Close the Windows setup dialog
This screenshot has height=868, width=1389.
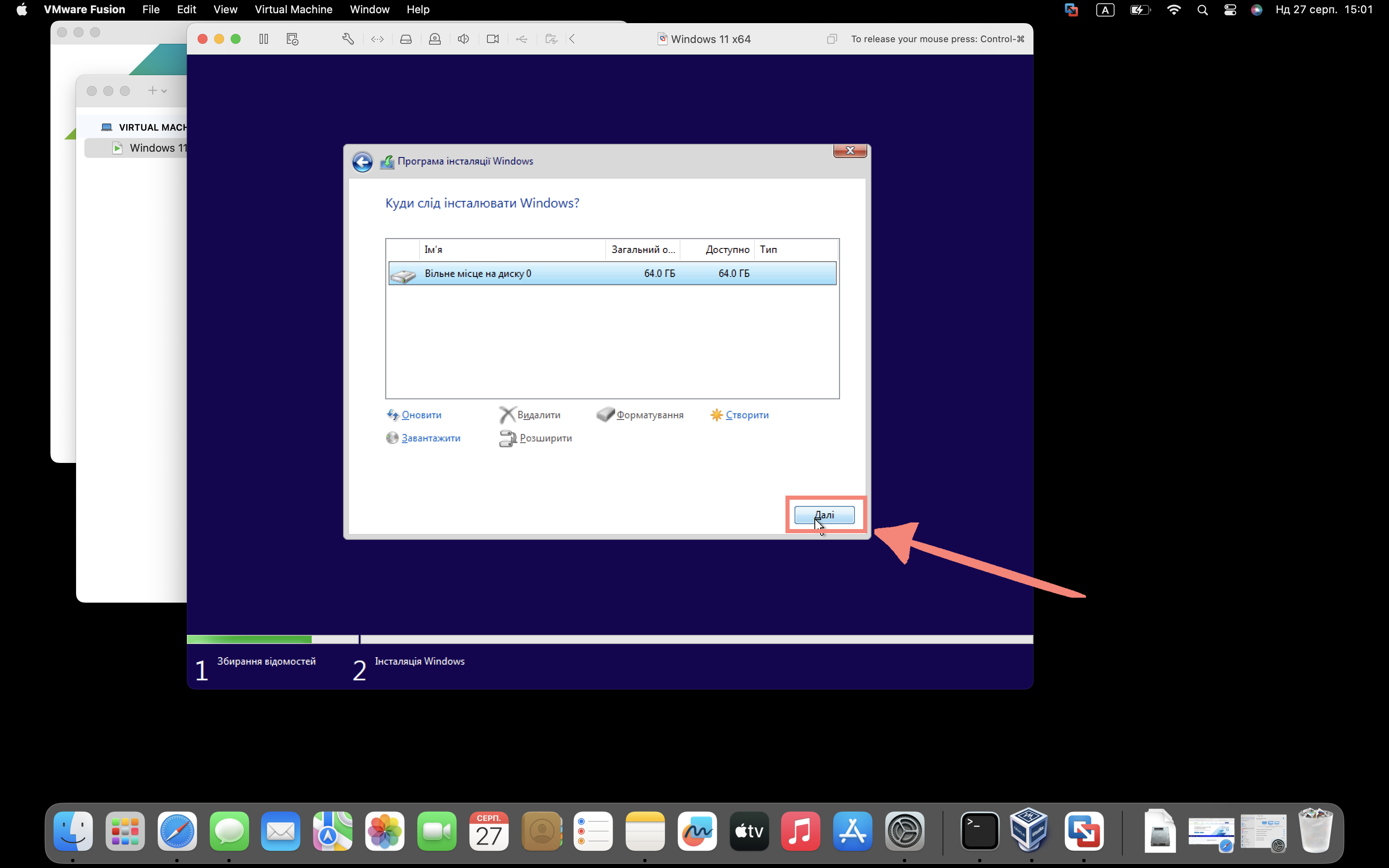click(x=850, y=150)
